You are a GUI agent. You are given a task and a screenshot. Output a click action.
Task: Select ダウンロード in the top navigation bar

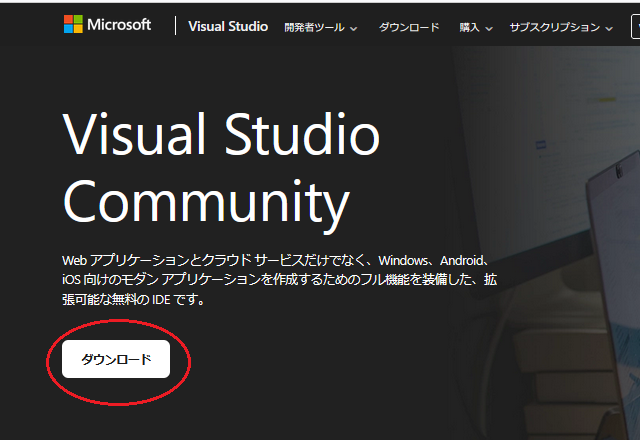point(408,27)
